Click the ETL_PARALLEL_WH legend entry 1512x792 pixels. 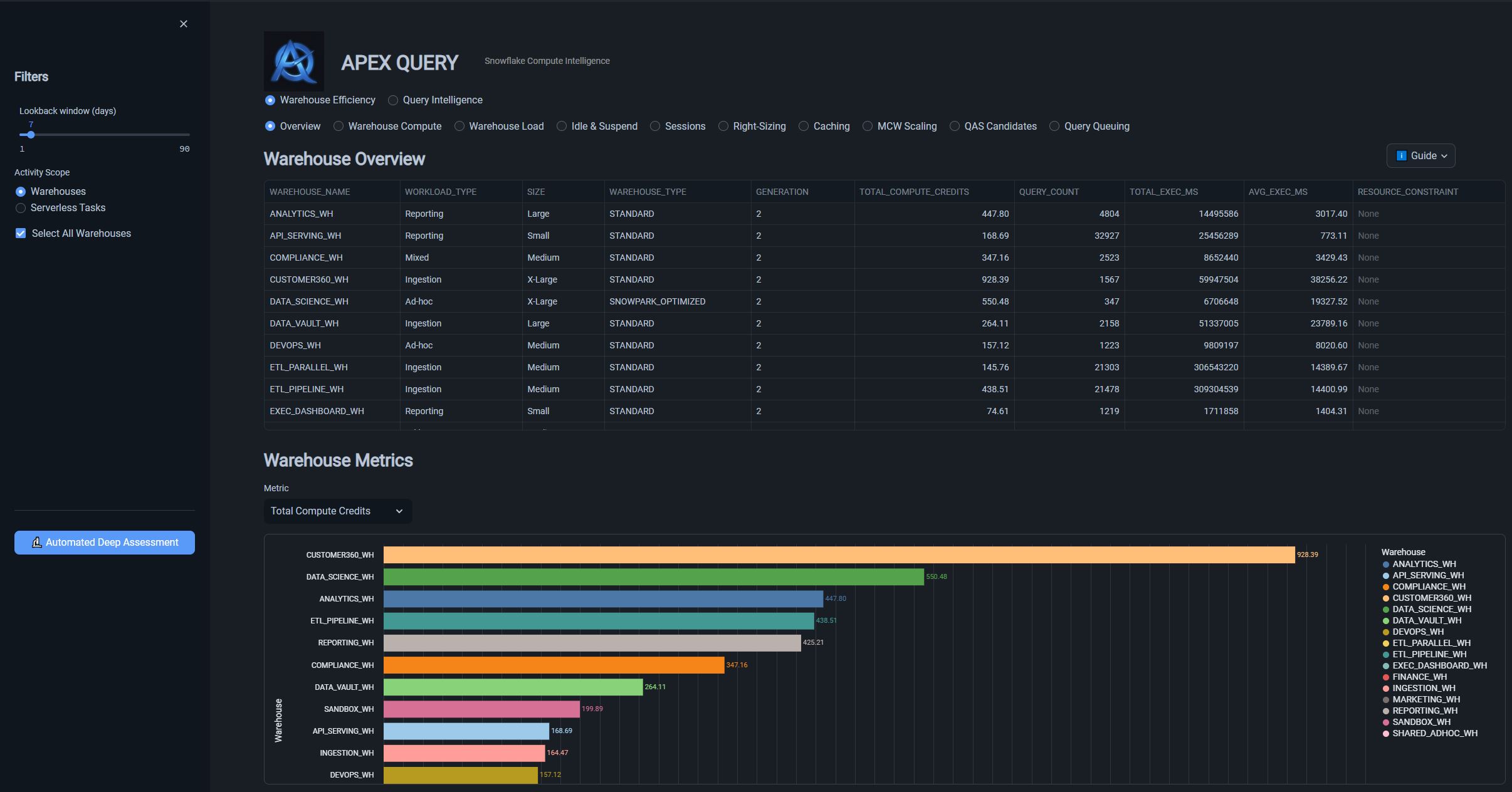1426,643
